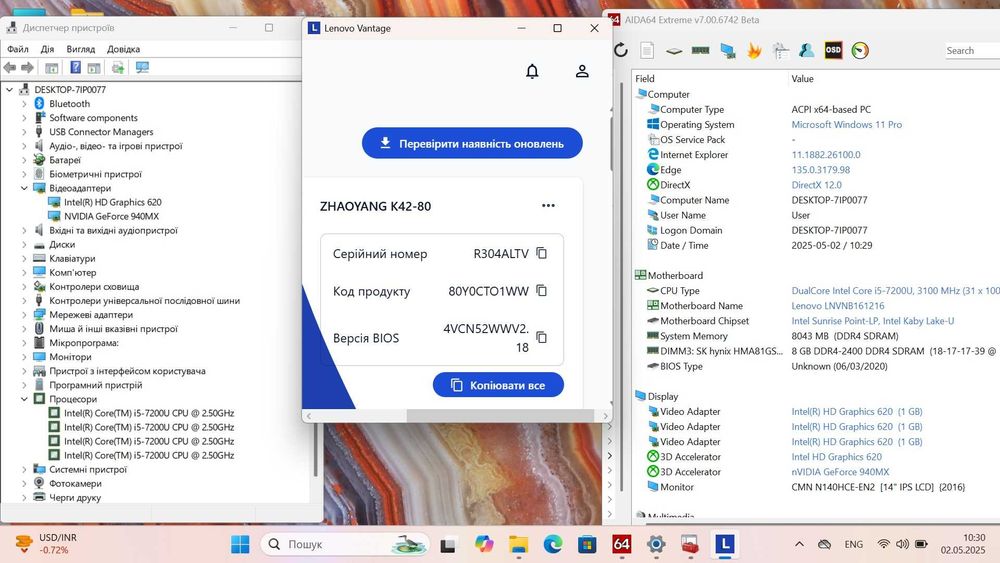Click update driver icon in Device Manager toolbar
Image resolution: width=1000 pixels, height=563 pixels.
click(x=118, y=68)
